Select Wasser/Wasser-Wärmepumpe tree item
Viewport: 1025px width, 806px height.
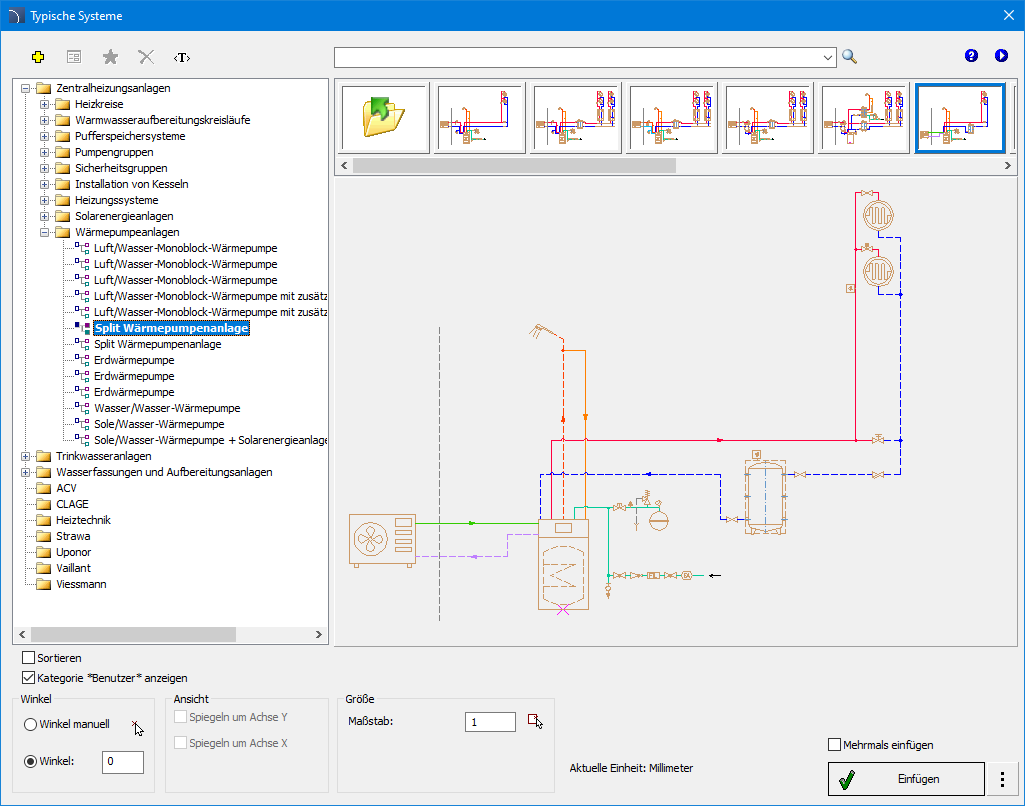(167, 408)
